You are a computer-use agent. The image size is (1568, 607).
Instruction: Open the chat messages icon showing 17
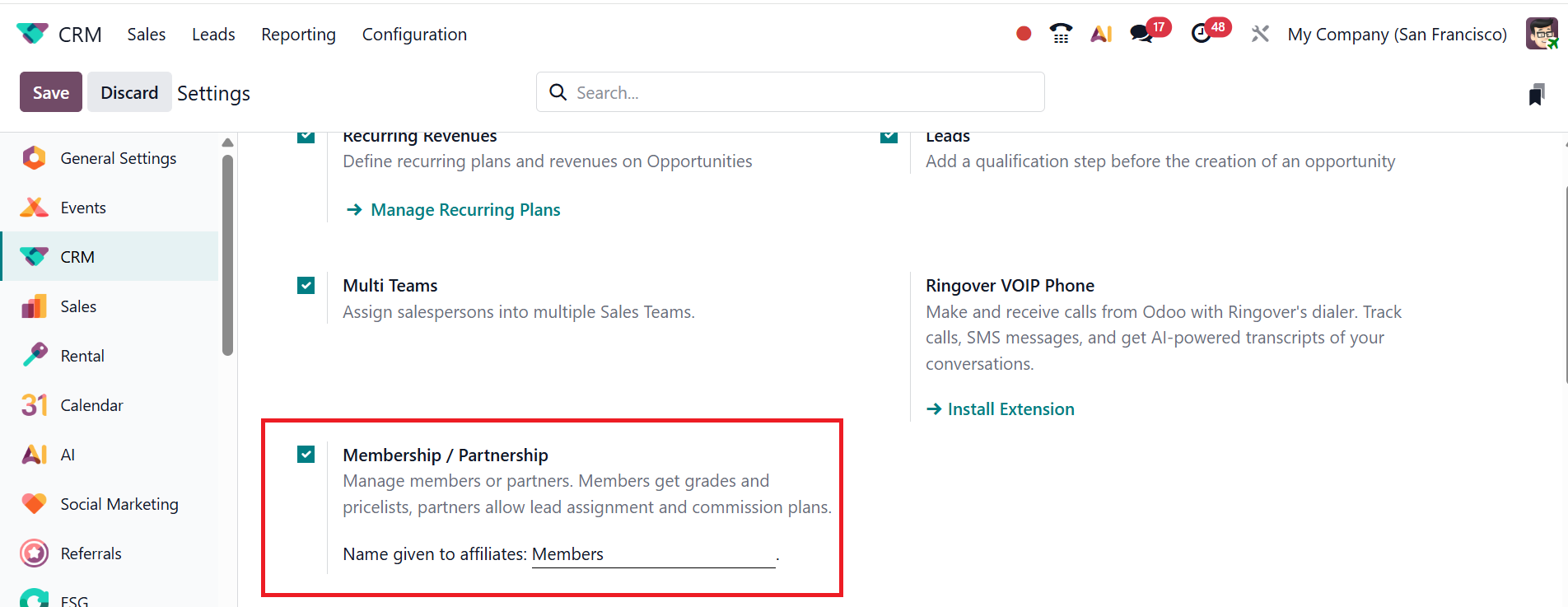[1141, 34]
